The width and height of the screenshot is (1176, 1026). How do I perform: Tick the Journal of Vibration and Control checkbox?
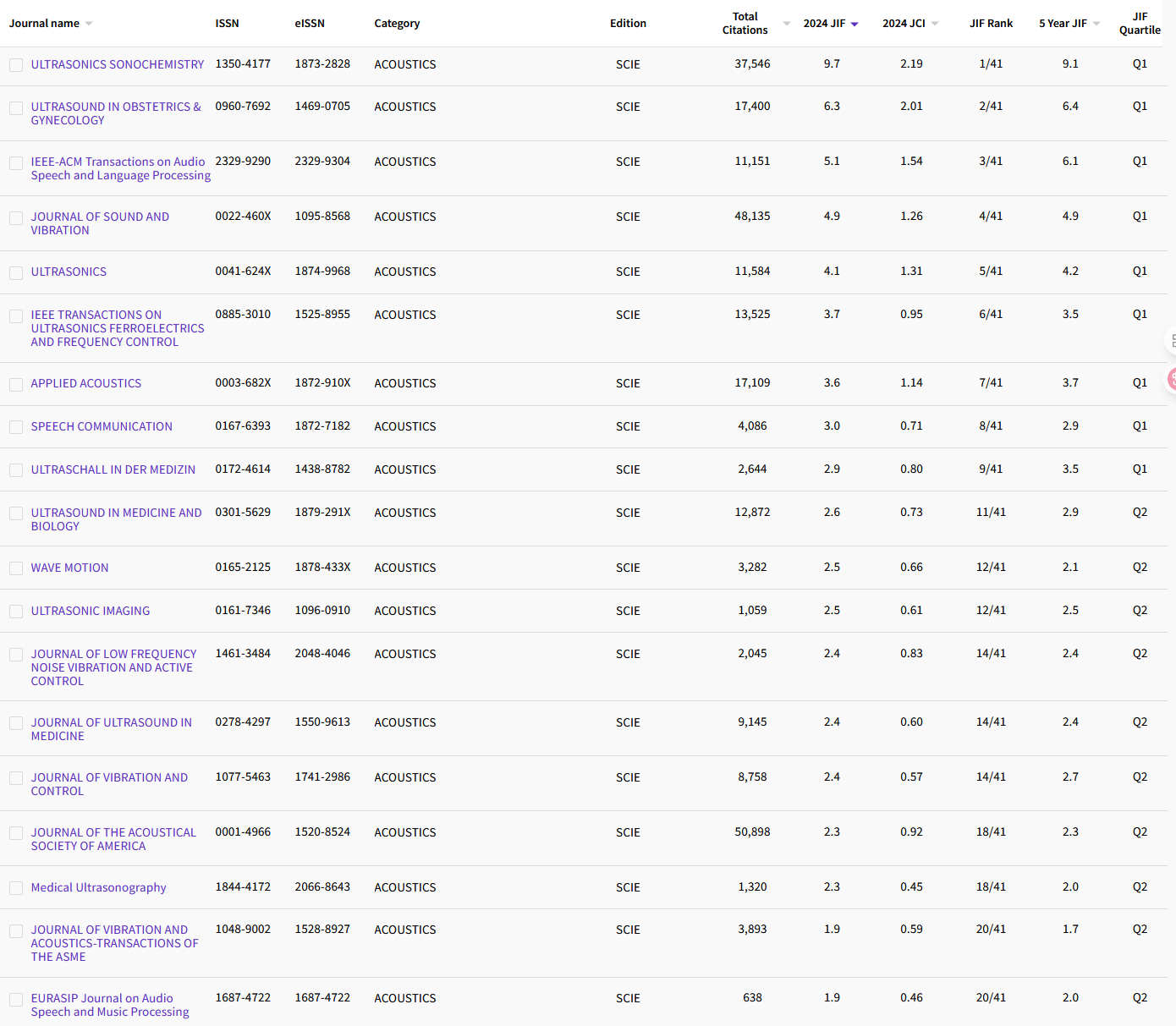click(x=16, y=779)
